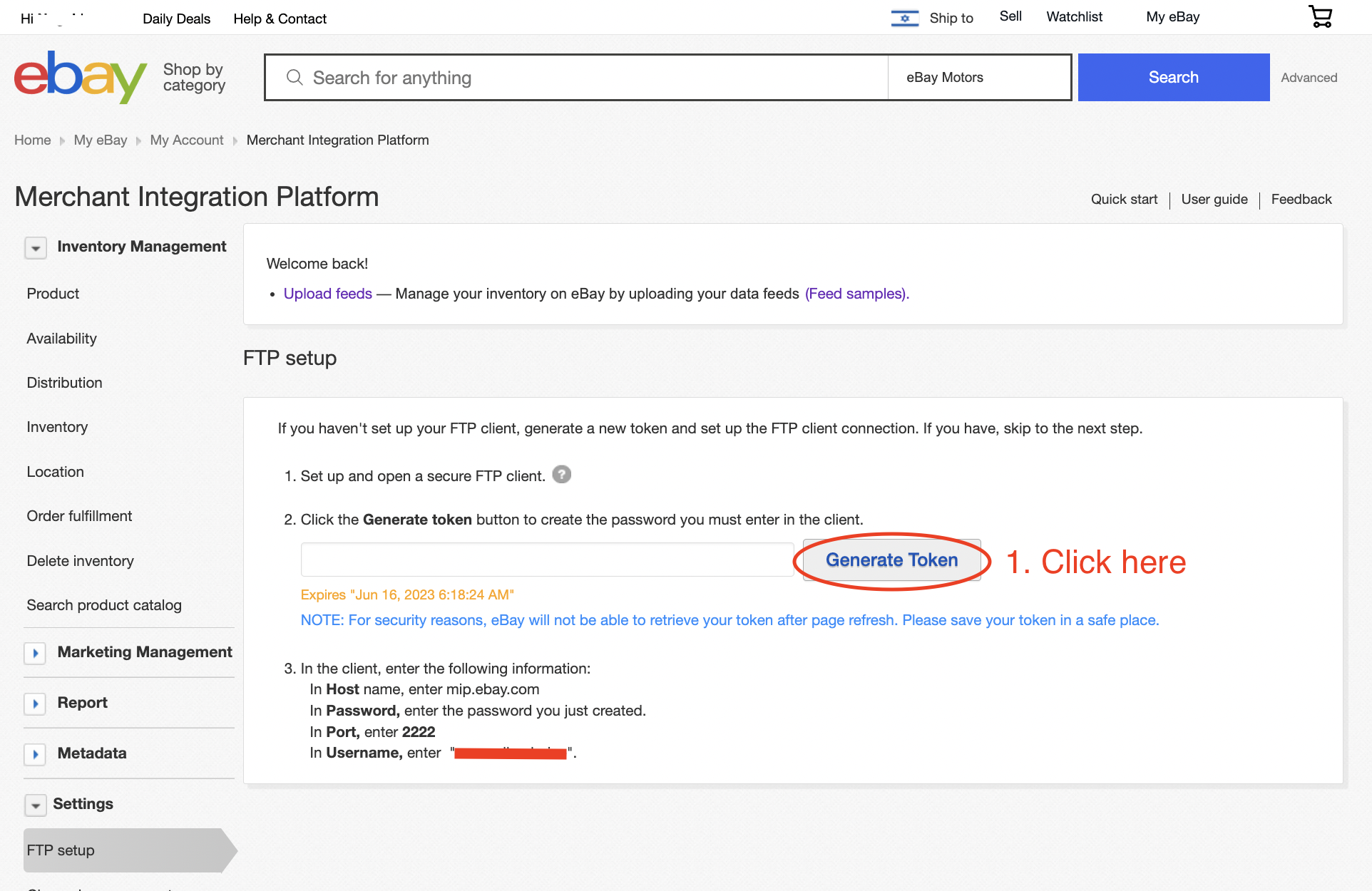Image resolution: width=1372 pixels, height=891 pixels.
Task: Select Search product catalog in sidebar
Action: point(104,605)
